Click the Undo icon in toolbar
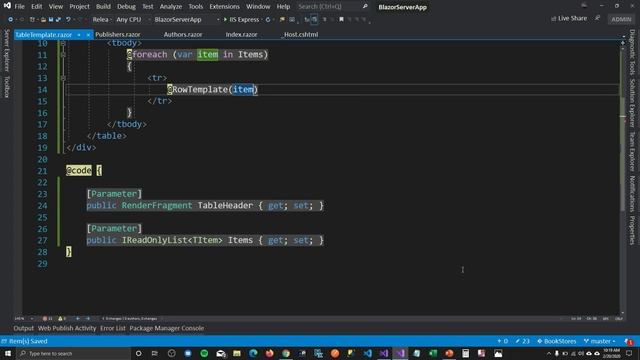The height and width of the screenshot is (360, 640). coord(68,19)
